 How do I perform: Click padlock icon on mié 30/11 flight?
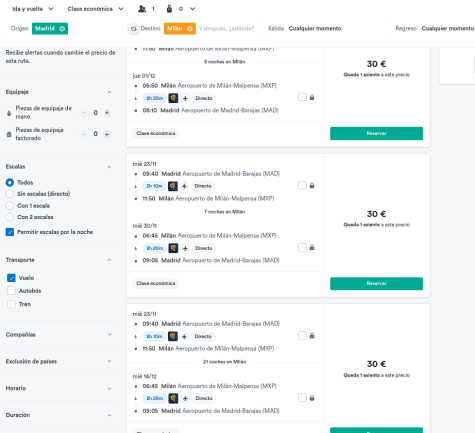312,248
